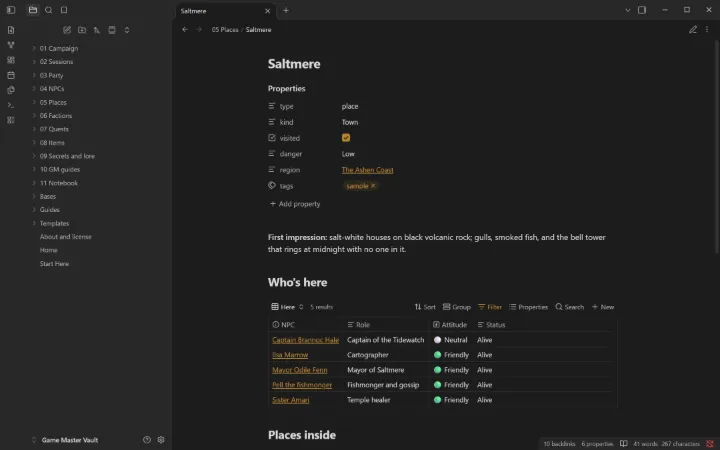The image size is (720, 450).
Task: Click the NPC column header
Action: (307, 325)
